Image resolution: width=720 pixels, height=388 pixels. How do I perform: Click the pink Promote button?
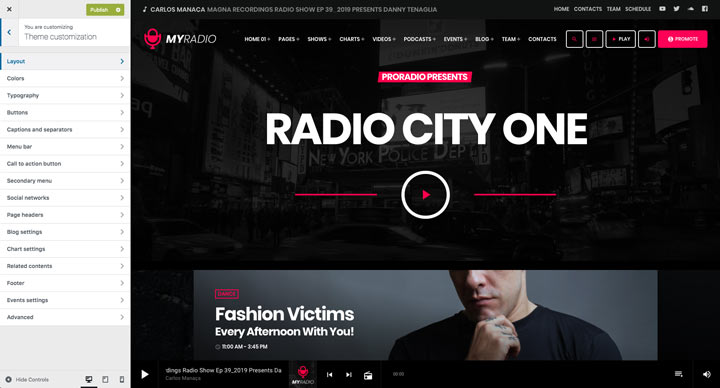682,39
